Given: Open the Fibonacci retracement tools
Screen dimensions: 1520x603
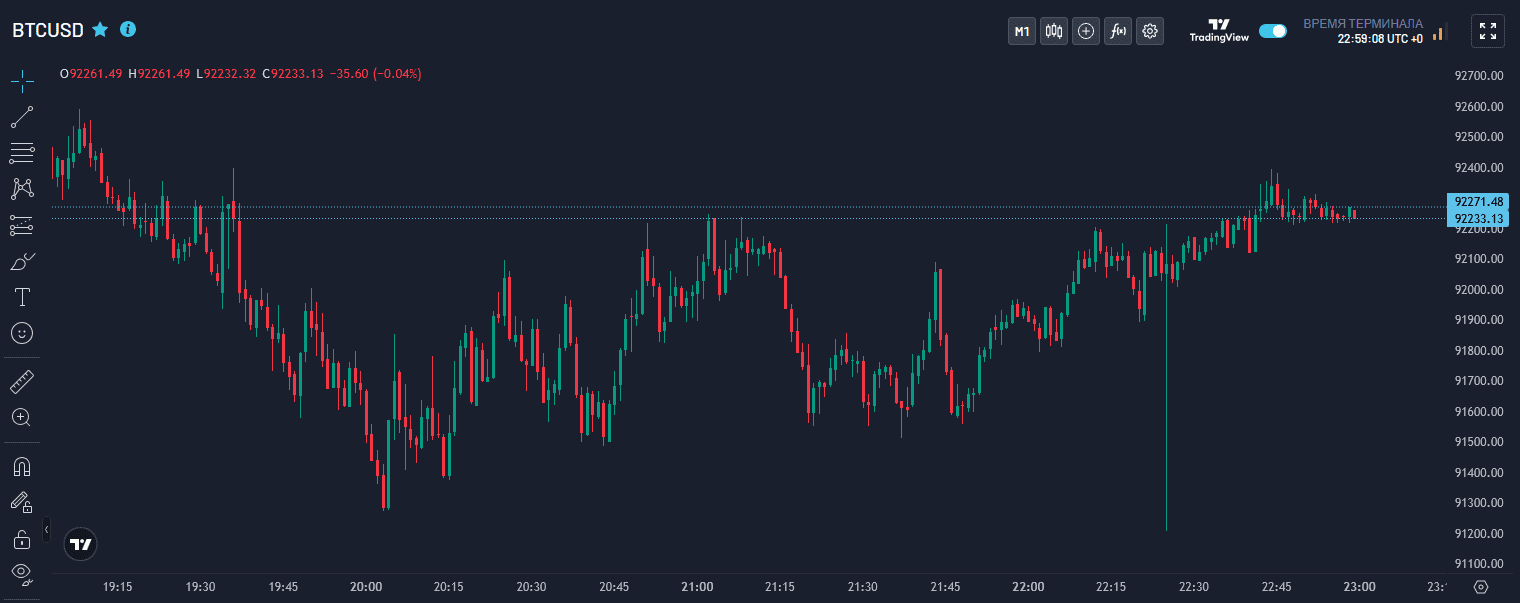Looking at the screenshot, I should [x=22, y=153].
